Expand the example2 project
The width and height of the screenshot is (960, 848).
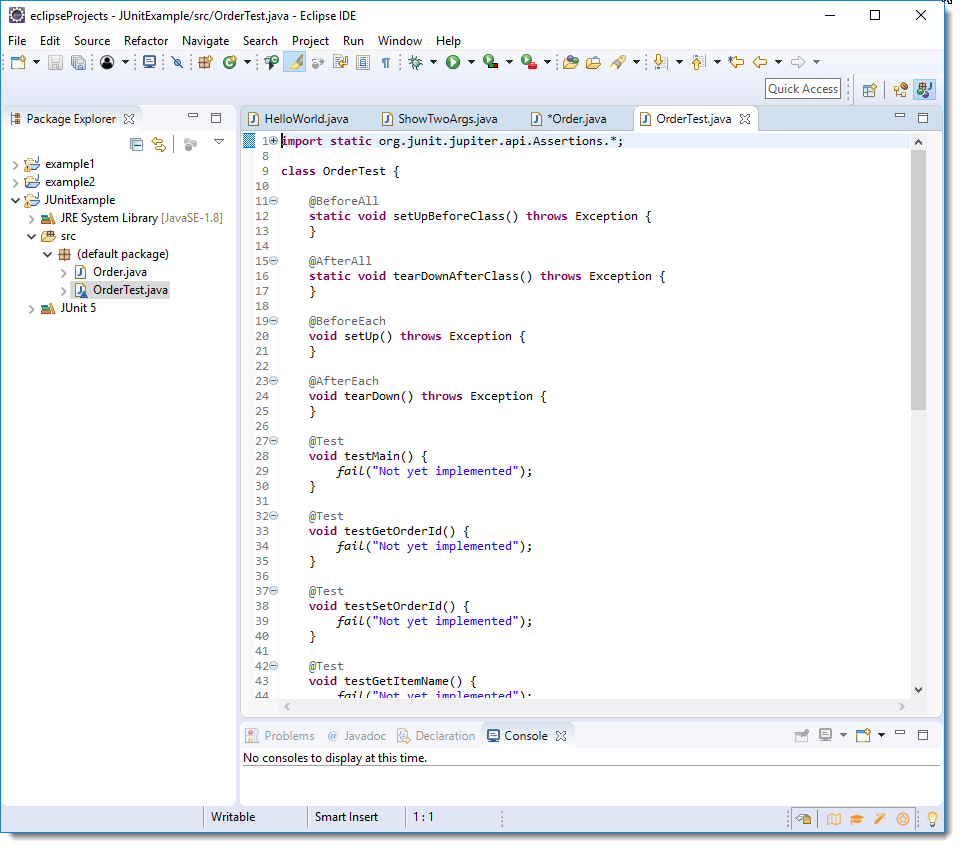[15, 182]
